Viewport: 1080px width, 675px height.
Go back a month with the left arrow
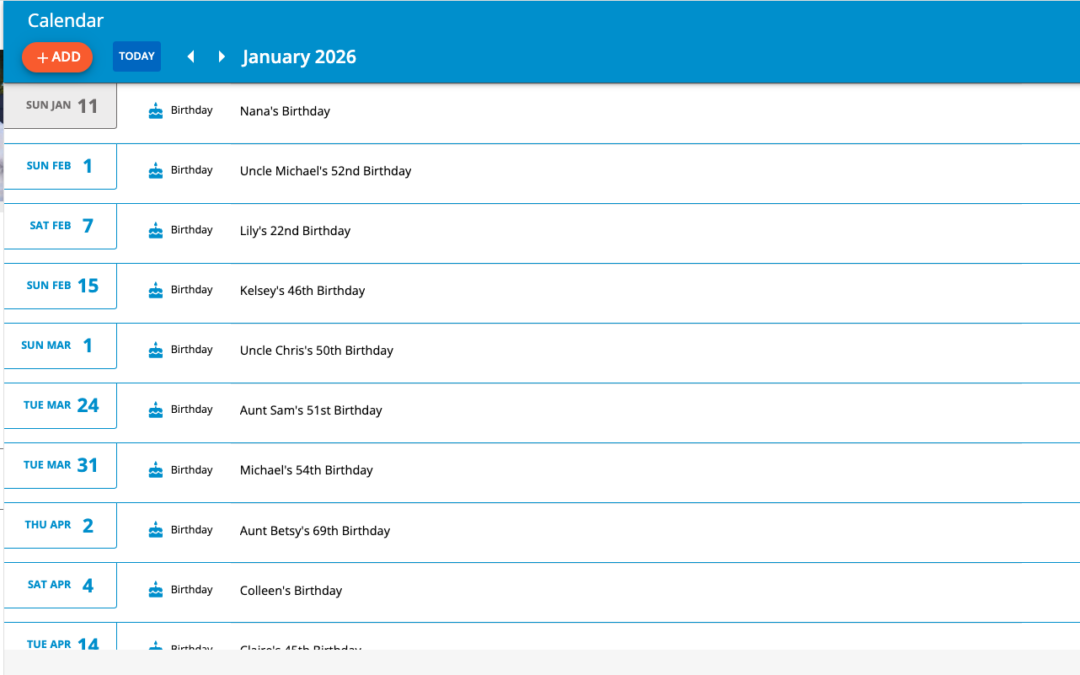190,56
